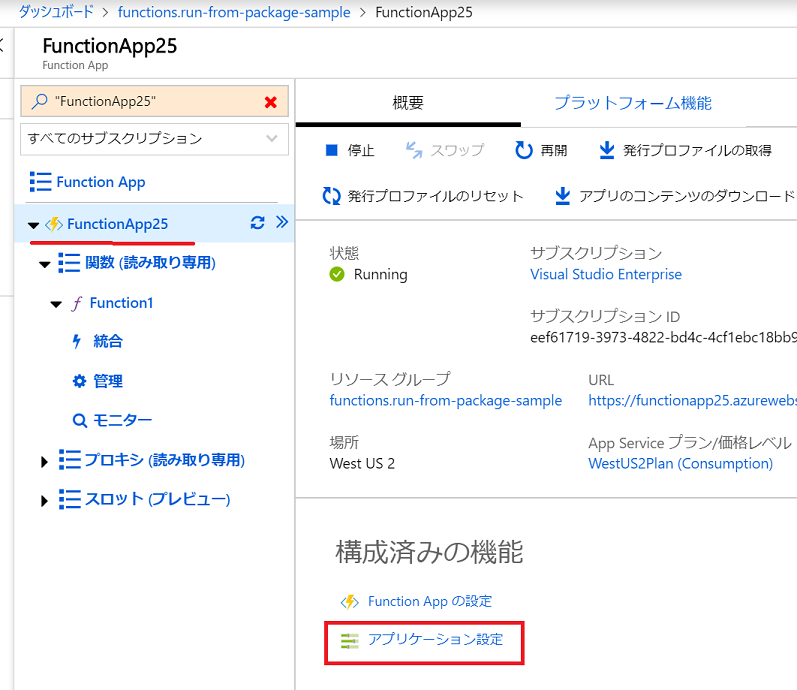Open the Visual Studio Enterprise subscription link
This screenshot has width=797, height=690.
tap(606, 275)
